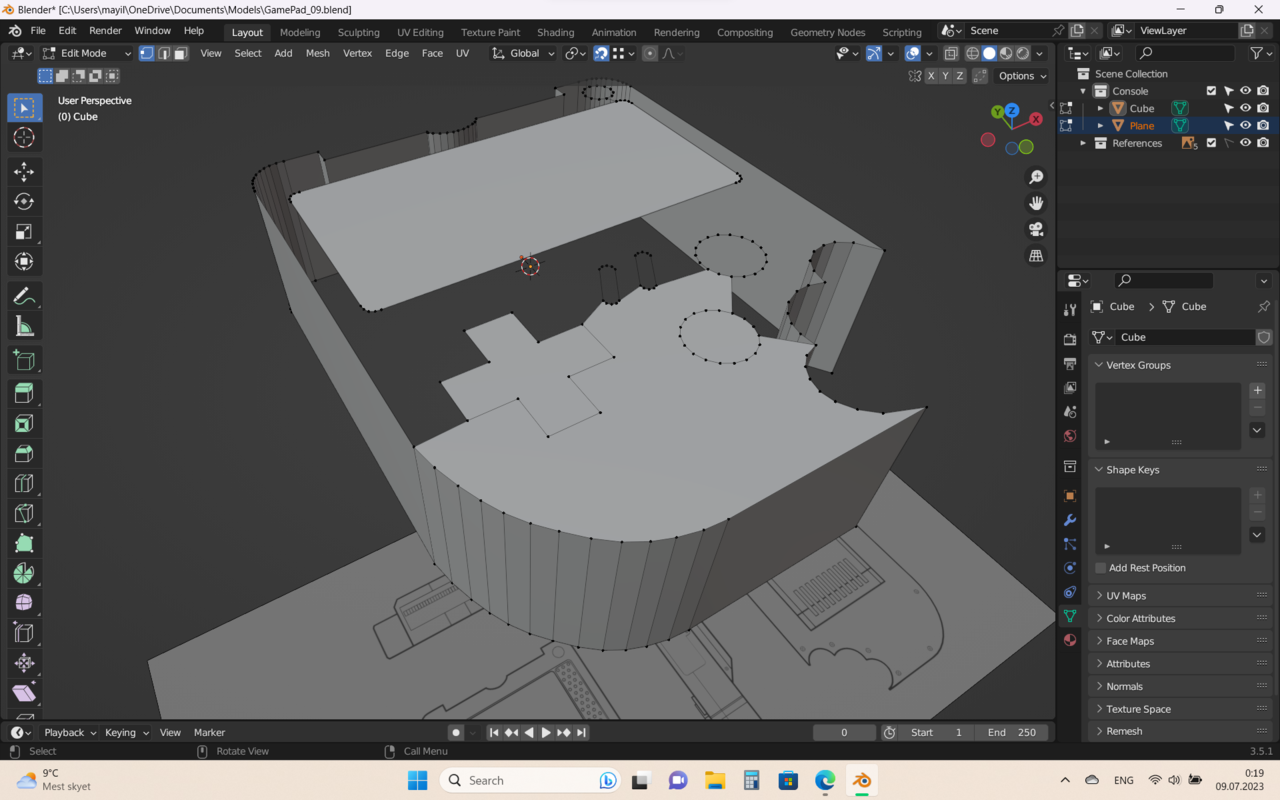This screenshot has height=800, width=1280.
Task: Click the Cursor tool icon
Action: pyautogui.click(x=24, y=138)
